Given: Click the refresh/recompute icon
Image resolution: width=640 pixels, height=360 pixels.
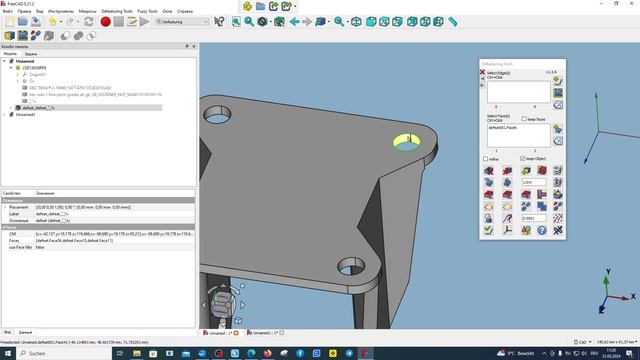Looking at the screenshot, I should click(x=89, y=22).
